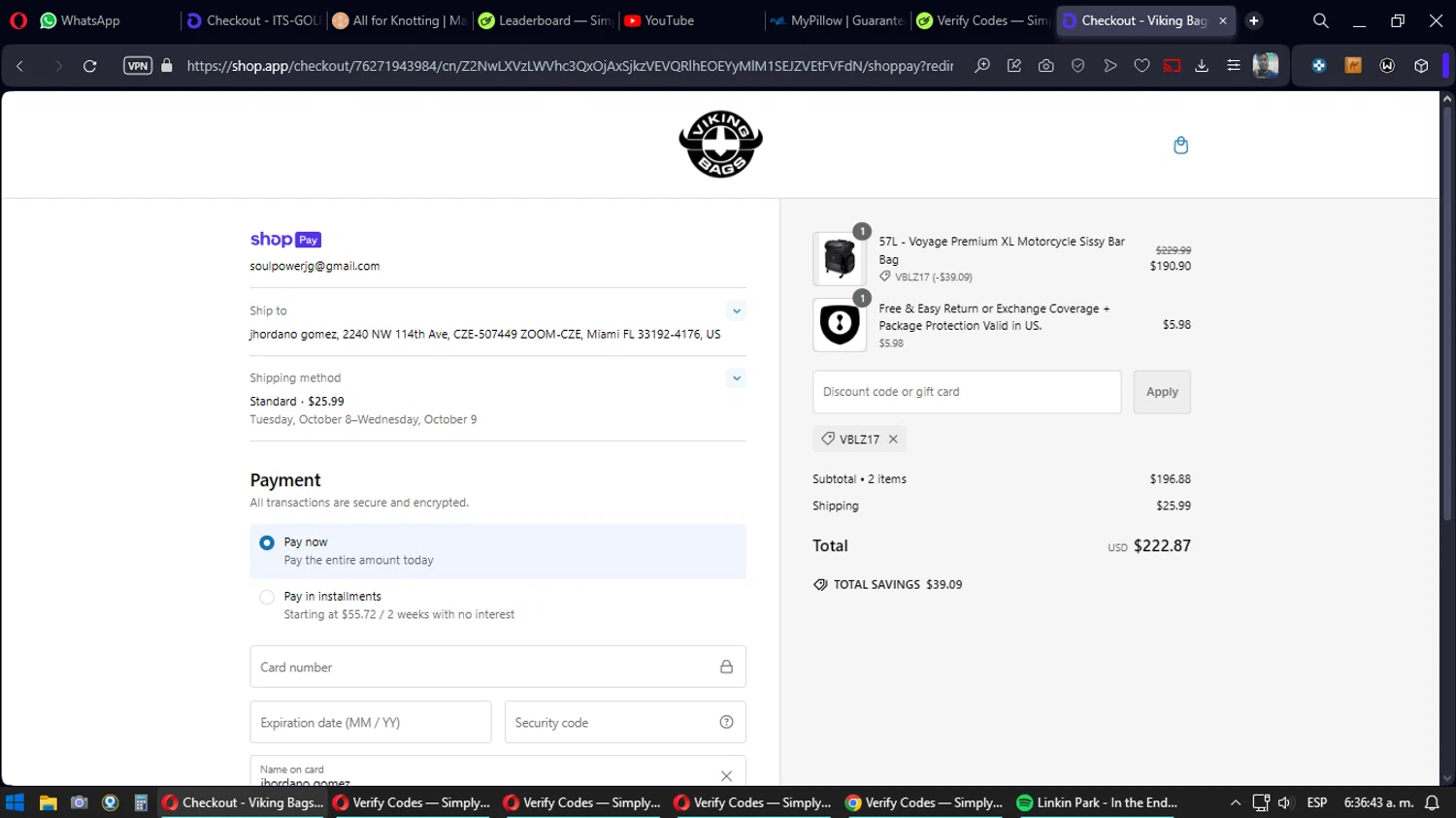Show the security code help icon

pyautogui.click(x=726, y=722)
